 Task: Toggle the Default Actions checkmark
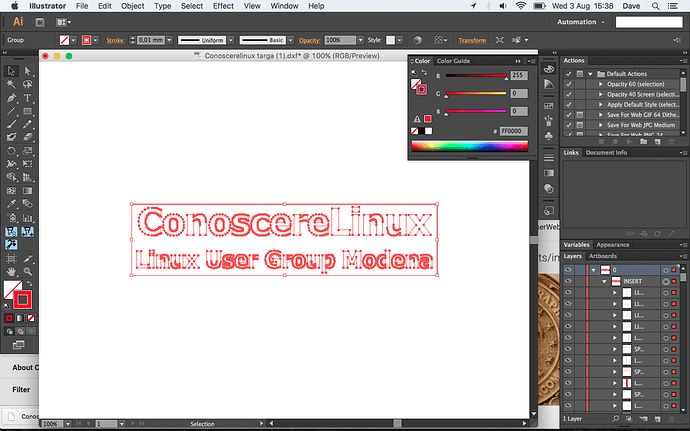[x=569, y=74]
